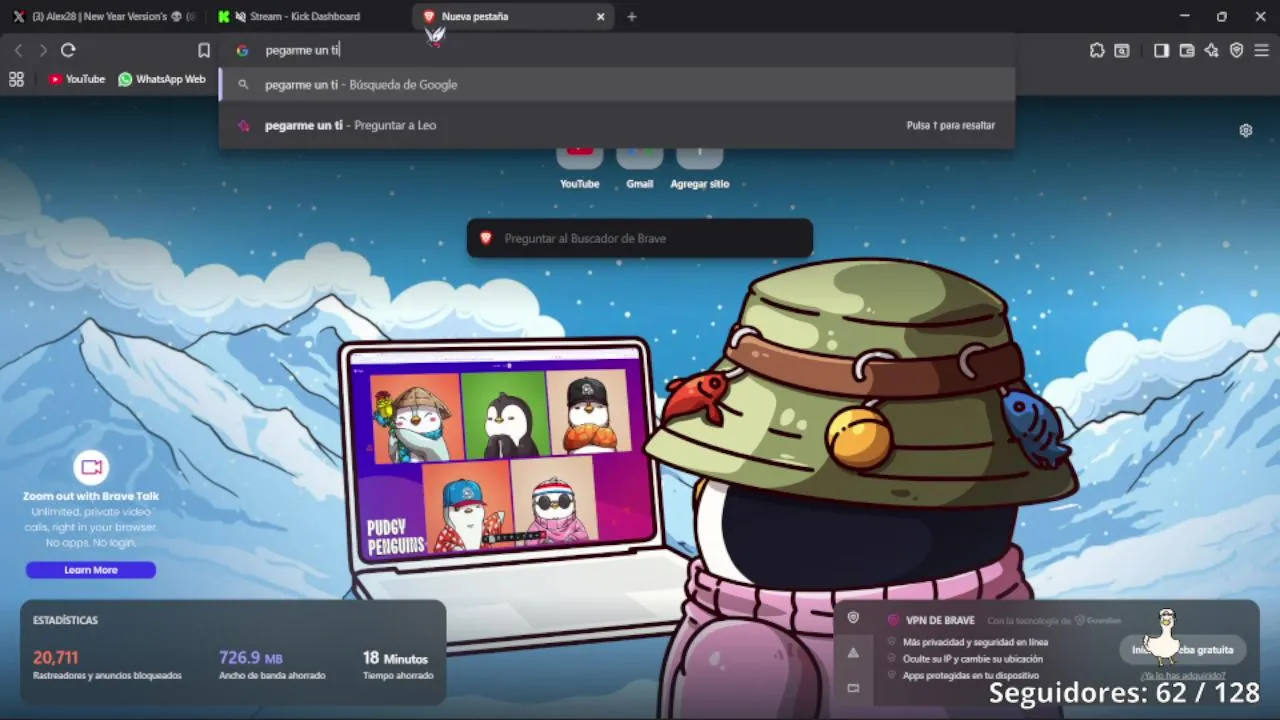Image resolution: width=1280 pixels, height=720 pixels.
Task: Click the Learn More button
Action: click(91, 570)
